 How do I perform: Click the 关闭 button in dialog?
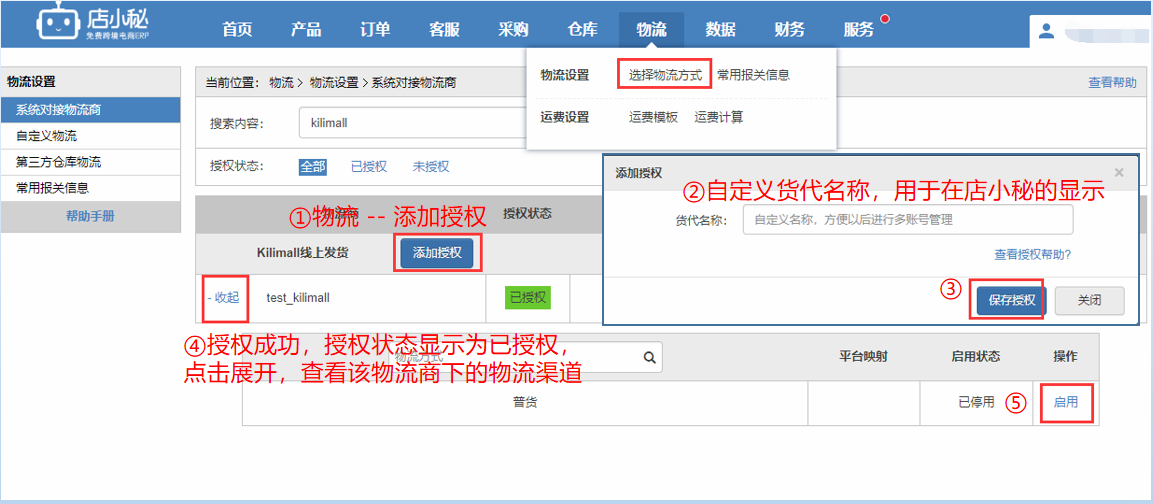(1090, 301)
